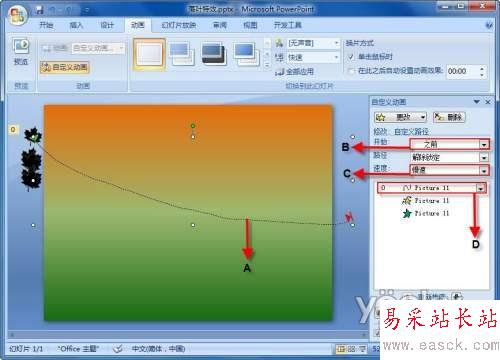
Task: Close the 自定义动画 task pane
Action: pyautogui.click(x=488, y=102)
